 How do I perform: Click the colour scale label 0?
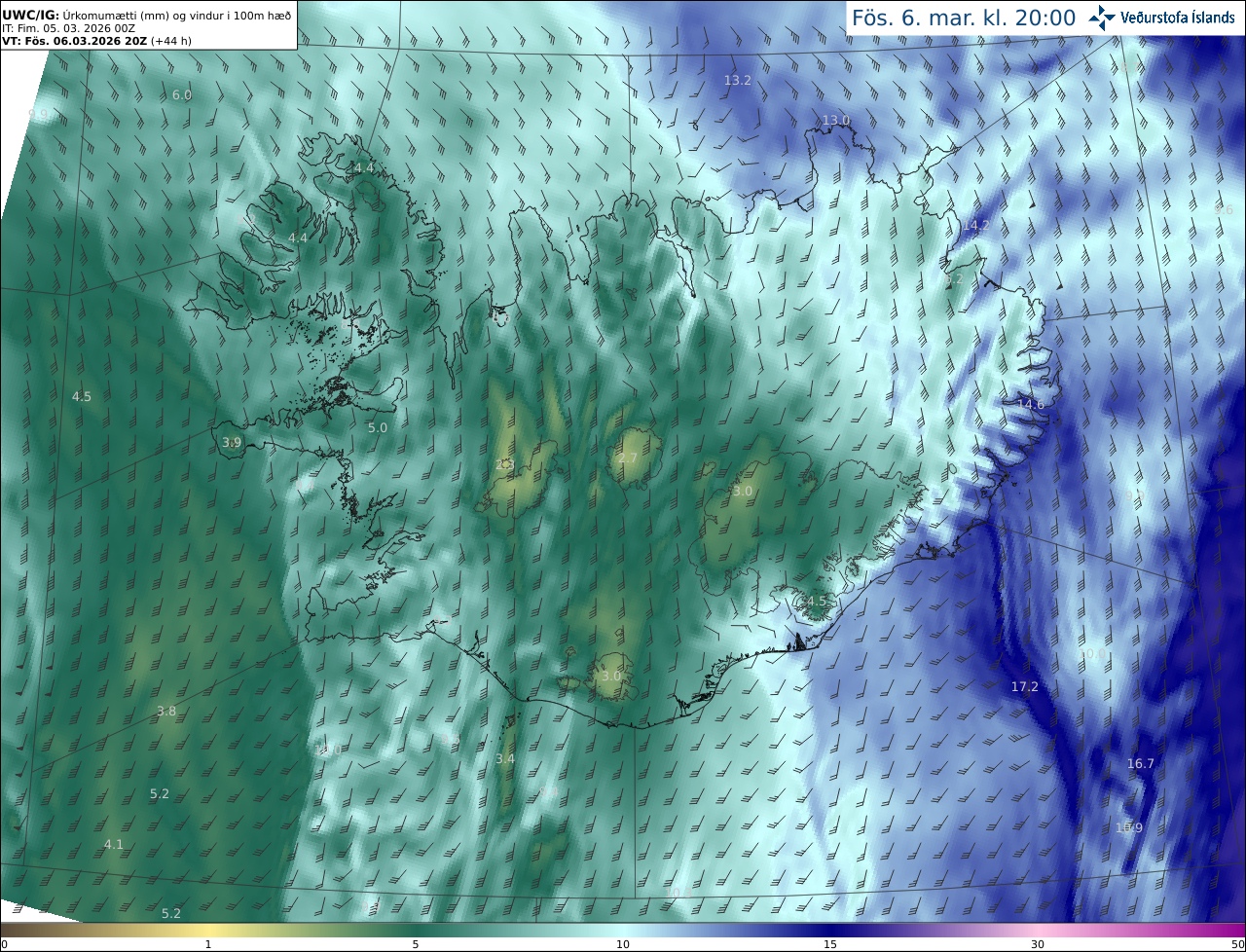click(4, 944)
